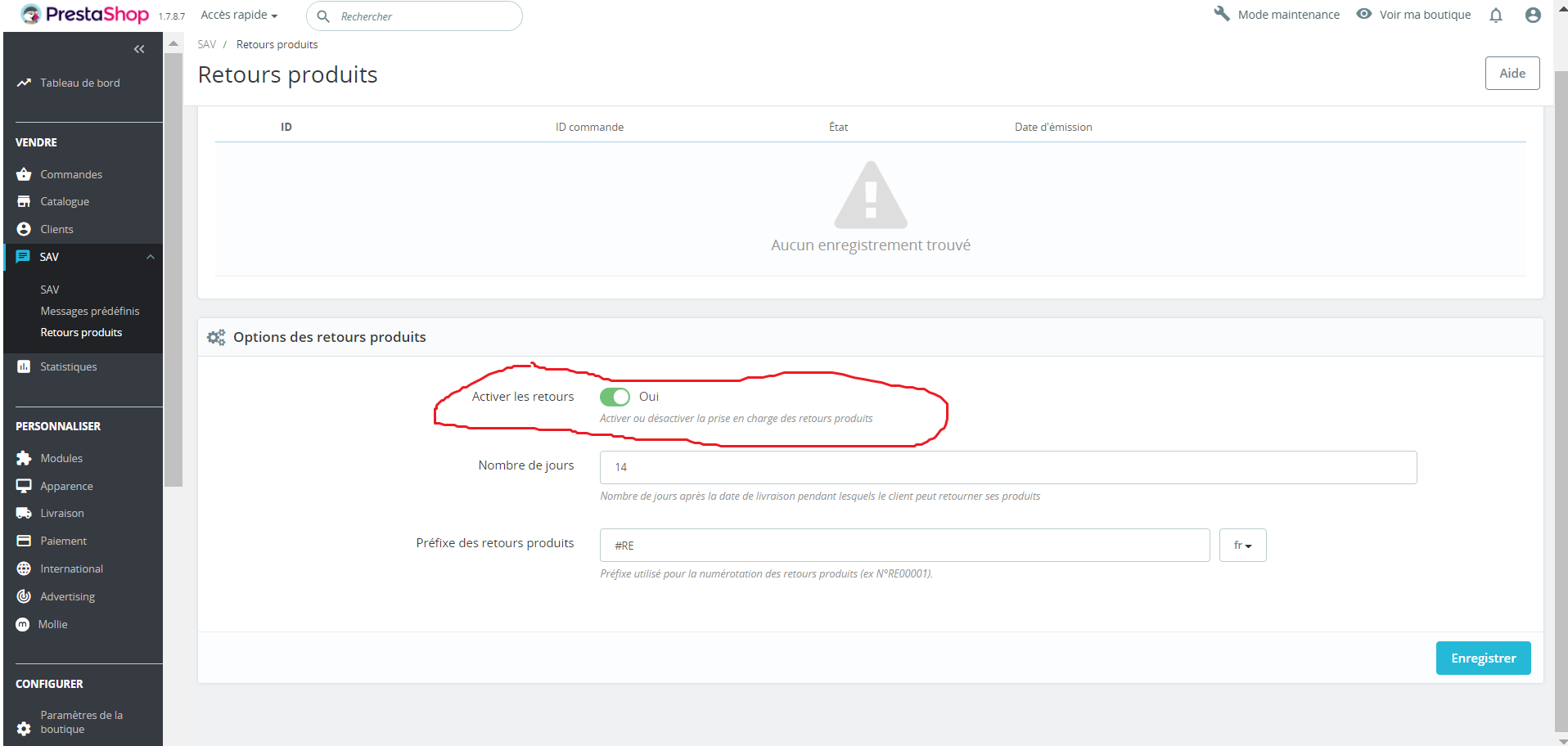Image resolution: width=1568 pixels, height=746 pixels.
Task: Click the Enregistrer button
Action: tap(1483, 658)
